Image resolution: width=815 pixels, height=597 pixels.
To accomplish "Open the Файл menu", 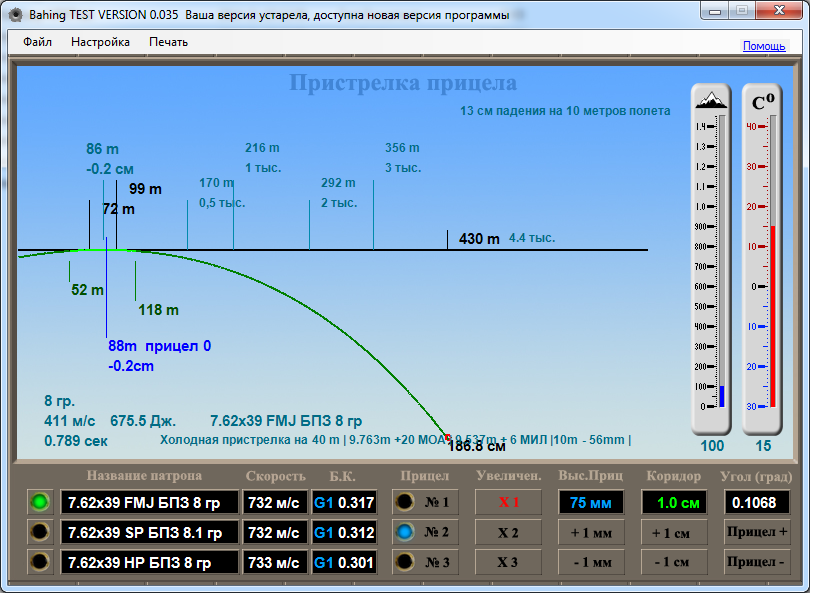I will [38, 42].
